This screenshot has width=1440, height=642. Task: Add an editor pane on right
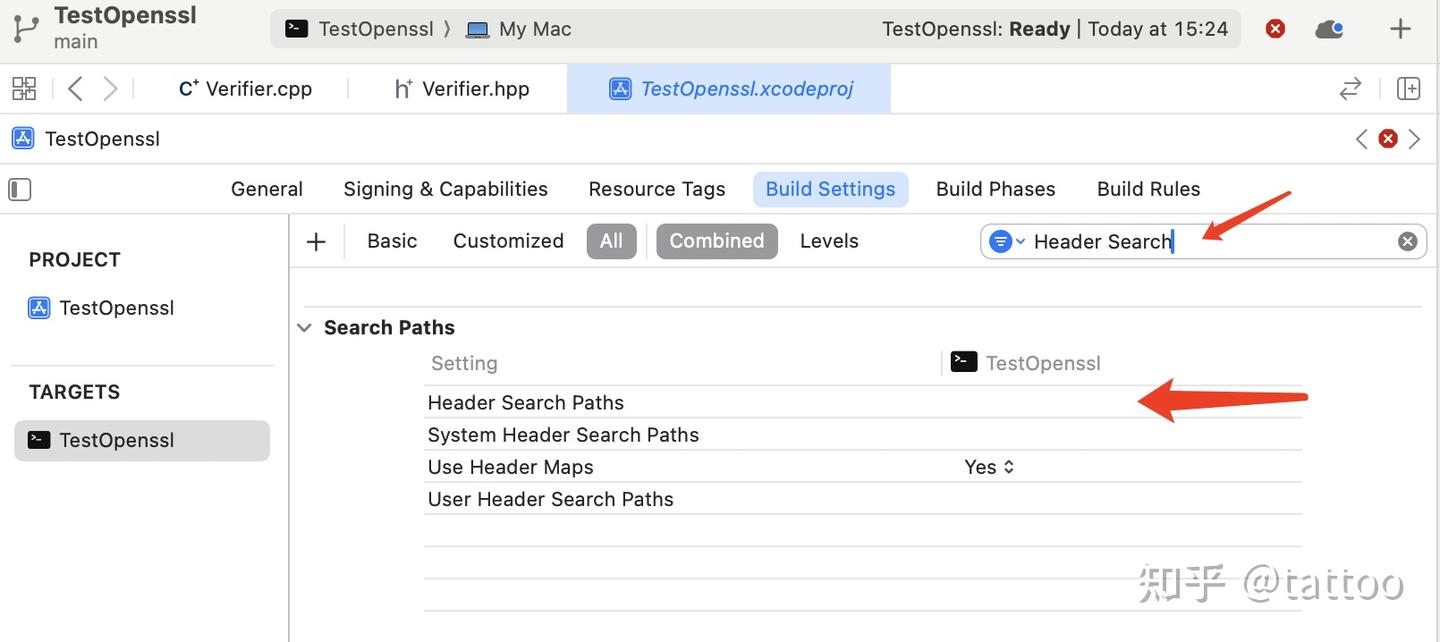(x=1408, y=89)
